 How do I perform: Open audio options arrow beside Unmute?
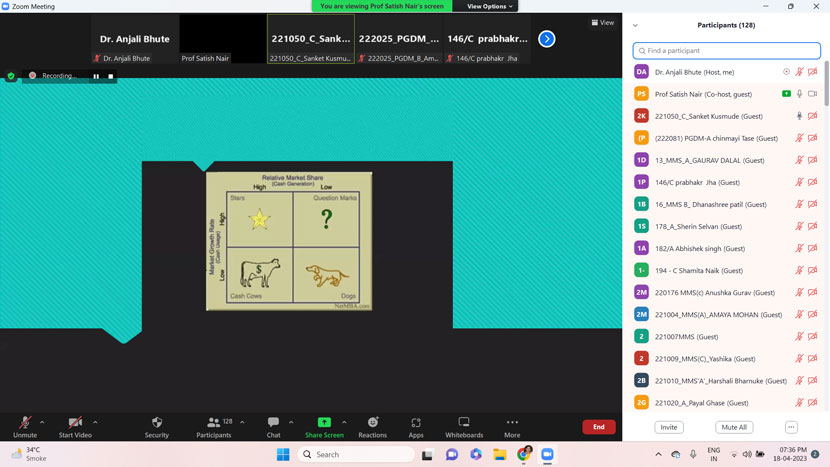[x=42, y=422]
